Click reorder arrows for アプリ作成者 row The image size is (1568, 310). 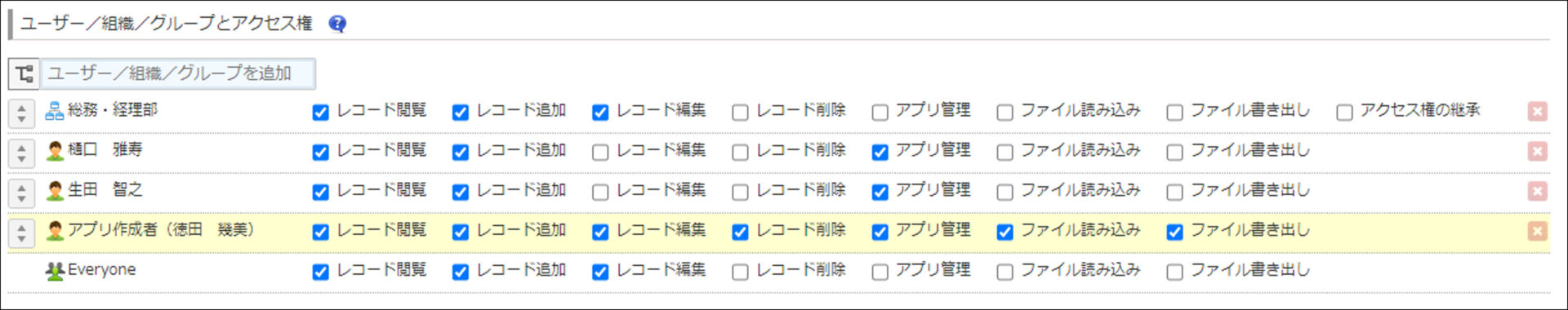pos(22,232)
